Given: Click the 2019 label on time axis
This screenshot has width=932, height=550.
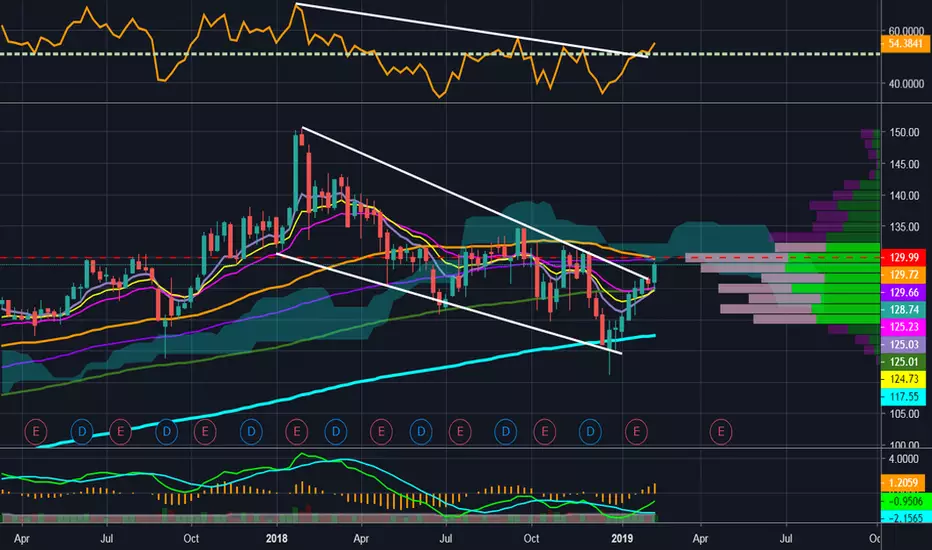Looking at the screenshot, I should coord(623,539).
